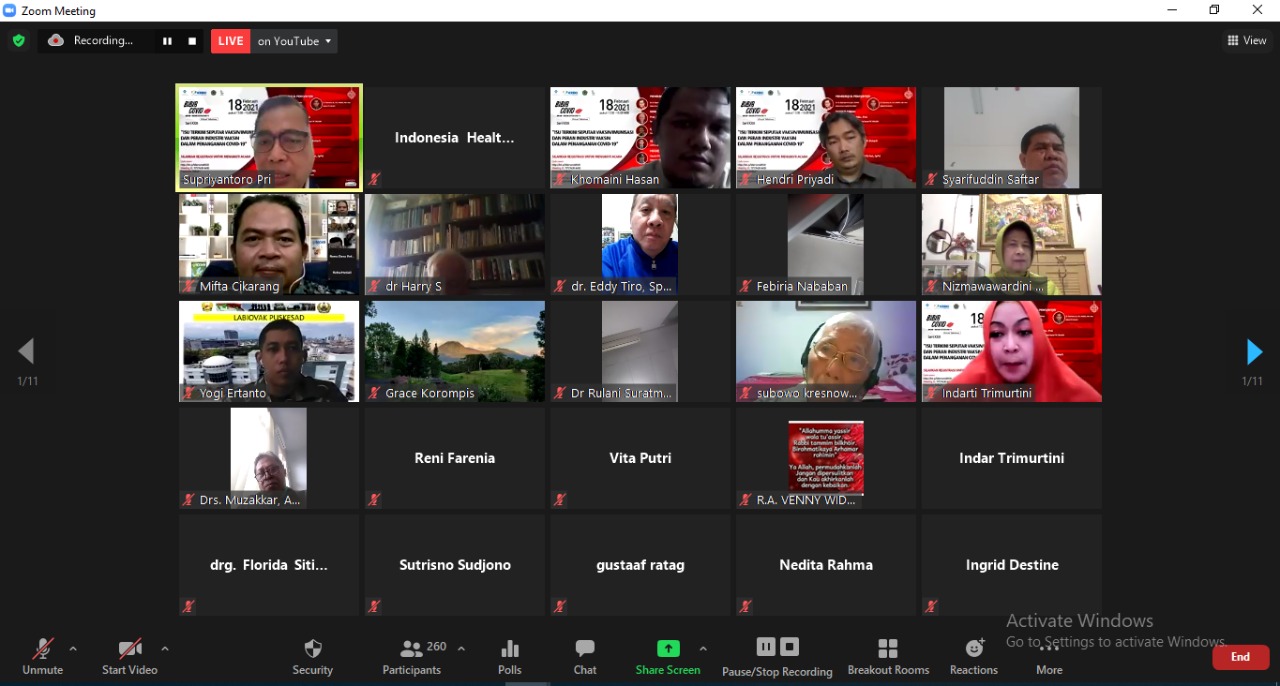Select the Indonesia Healt... participant tile
Viewport: 1280px width, 686px height.
(x=455, y=137)
